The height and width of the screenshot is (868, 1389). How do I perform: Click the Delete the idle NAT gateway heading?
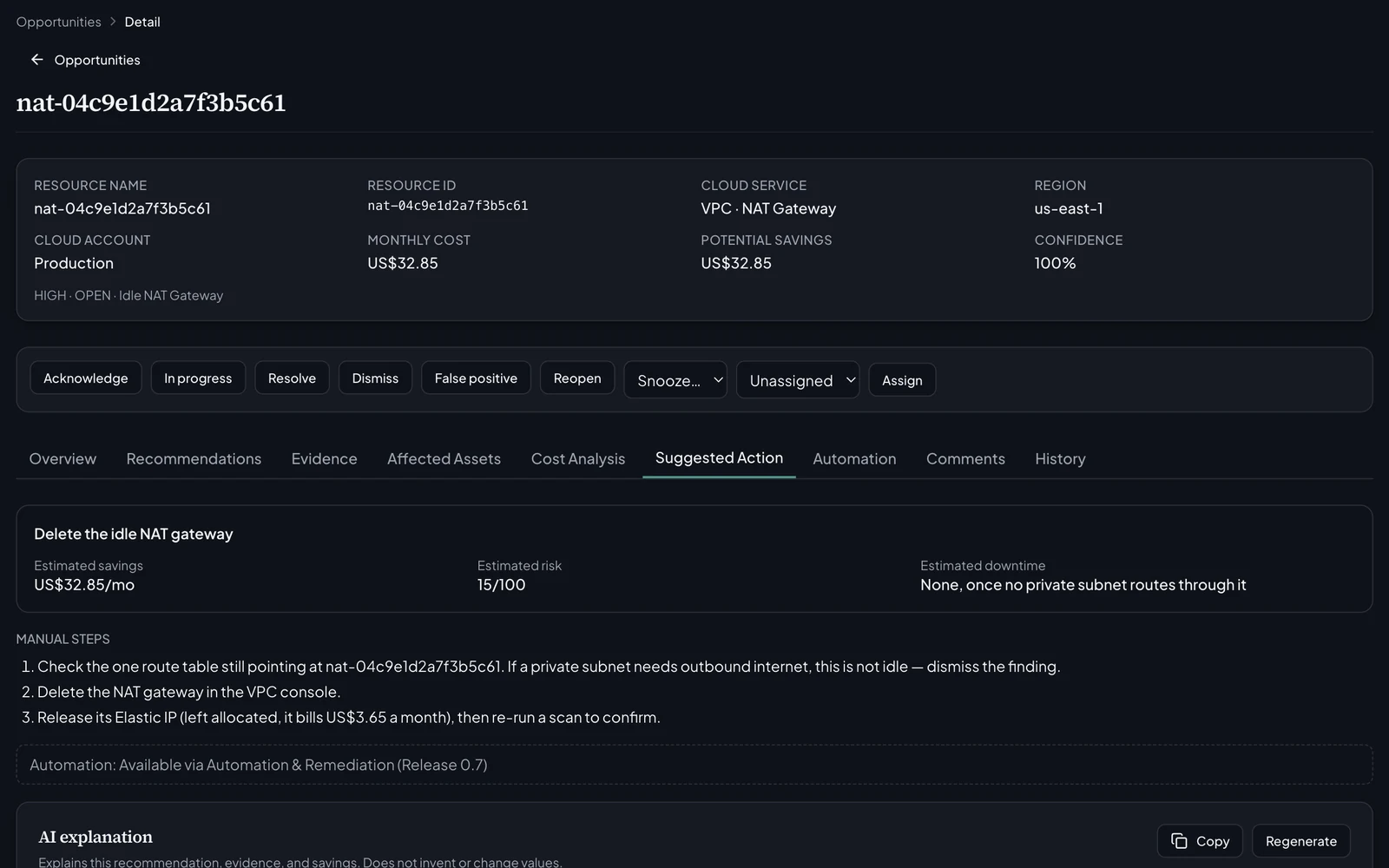134,534
